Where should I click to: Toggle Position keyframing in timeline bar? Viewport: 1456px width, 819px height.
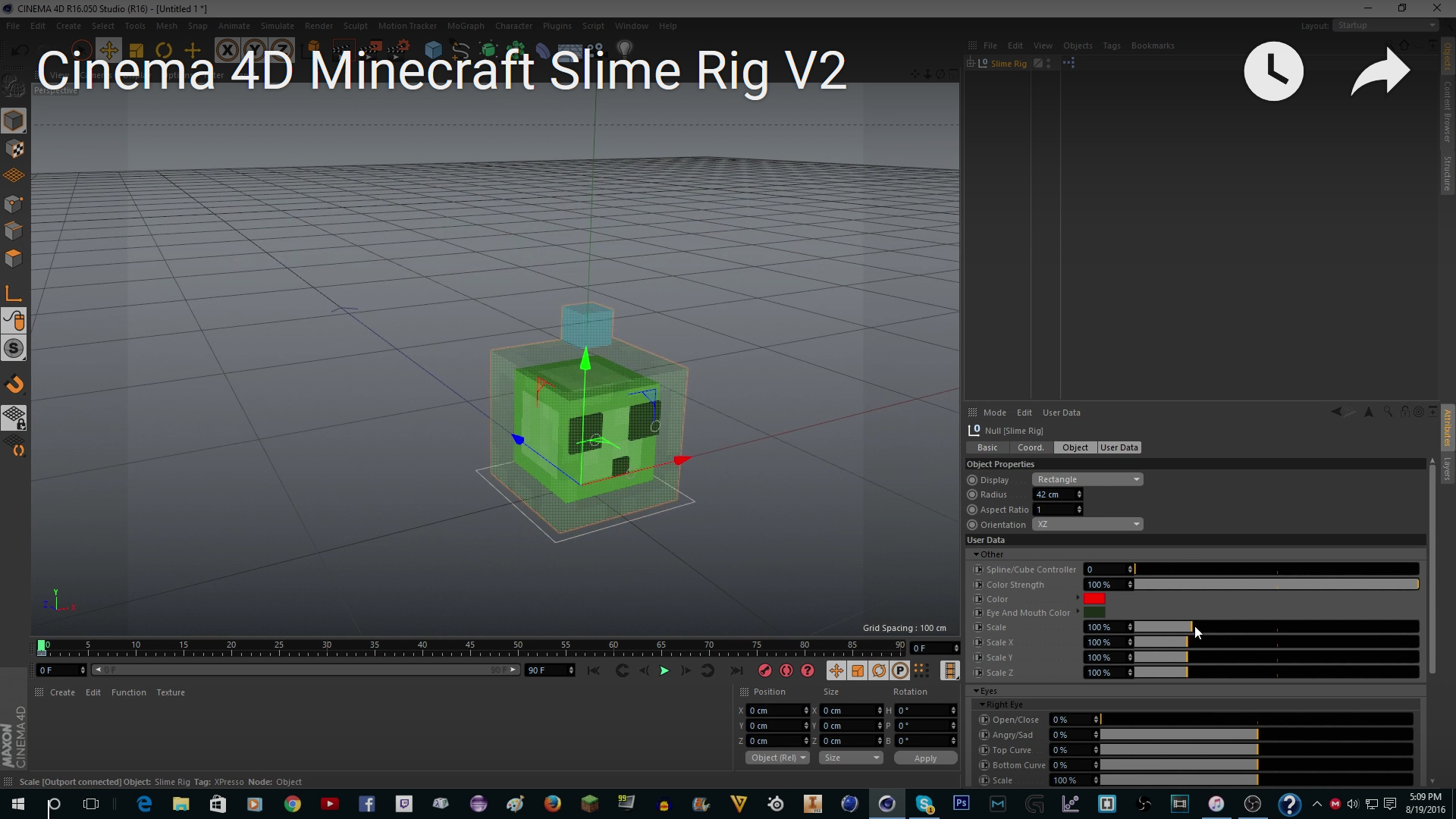pyautogui.click(x=836, y=670)
